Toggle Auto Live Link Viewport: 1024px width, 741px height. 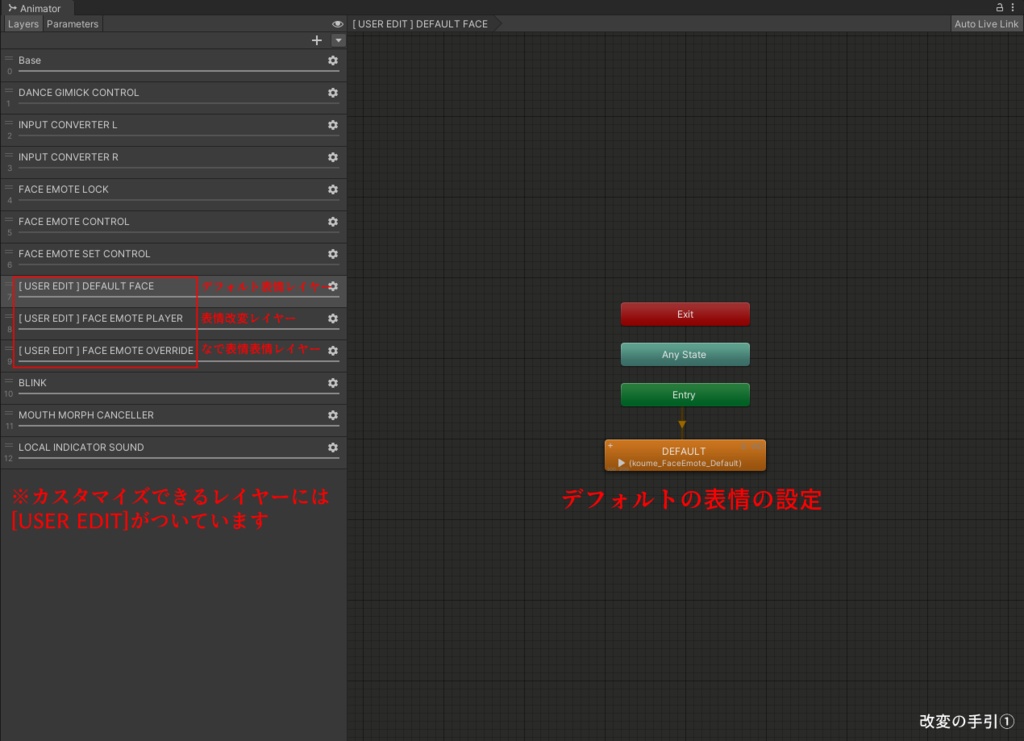tap(985, 23)
